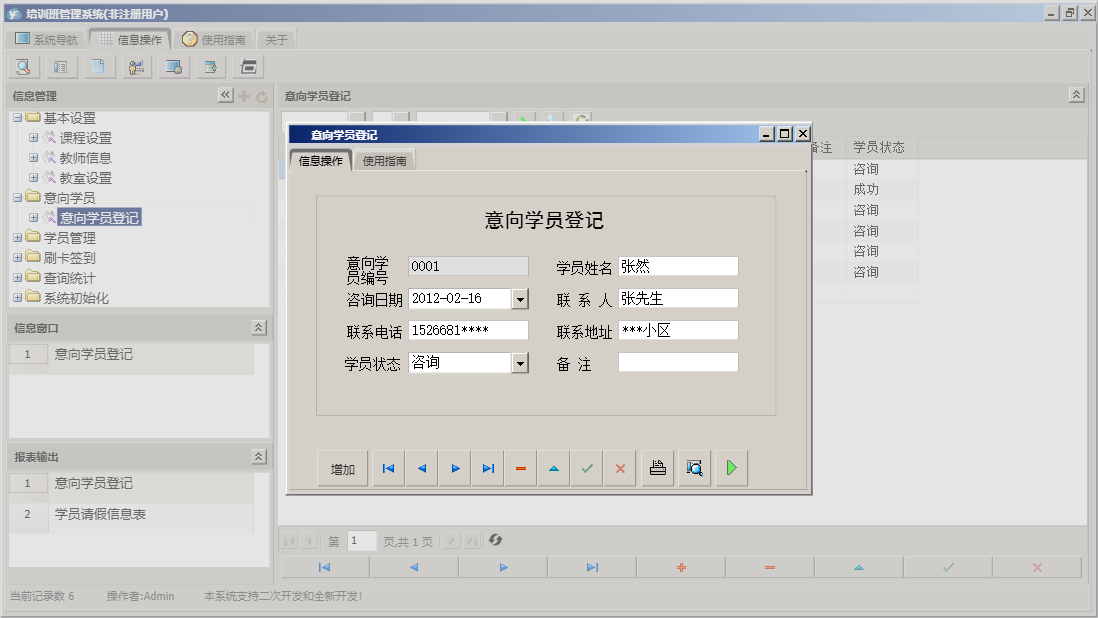
Task: Select the magnifier search tool on the toolbar
Action: pyautogui.click(x=22, y=66)
